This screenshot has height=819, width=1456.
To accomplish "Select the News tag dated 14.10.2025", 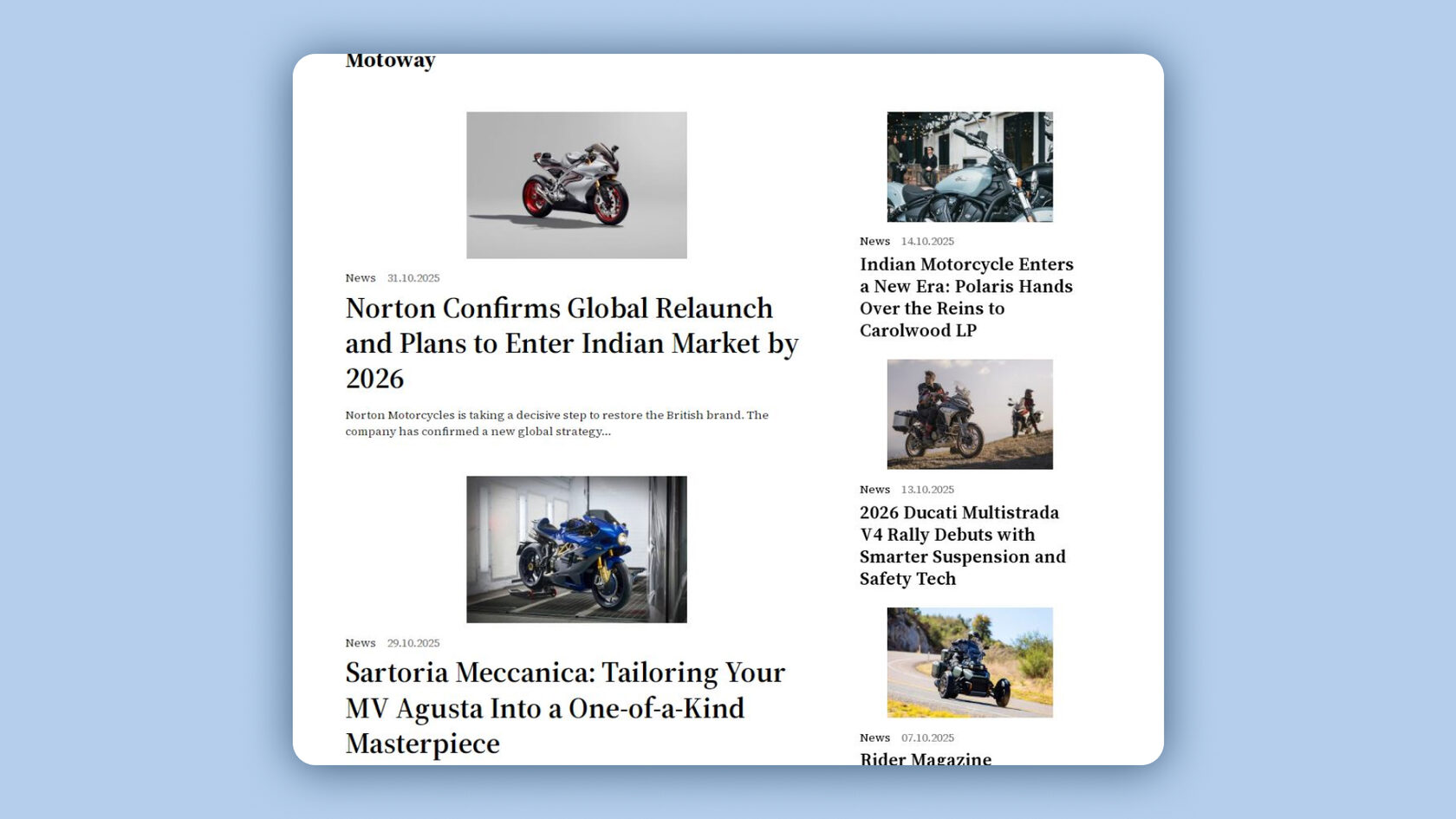I will tap(874, 241).
